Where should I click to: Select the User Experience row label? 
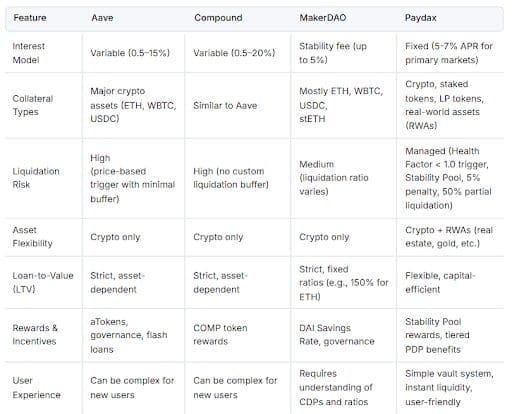pos(36,388)
